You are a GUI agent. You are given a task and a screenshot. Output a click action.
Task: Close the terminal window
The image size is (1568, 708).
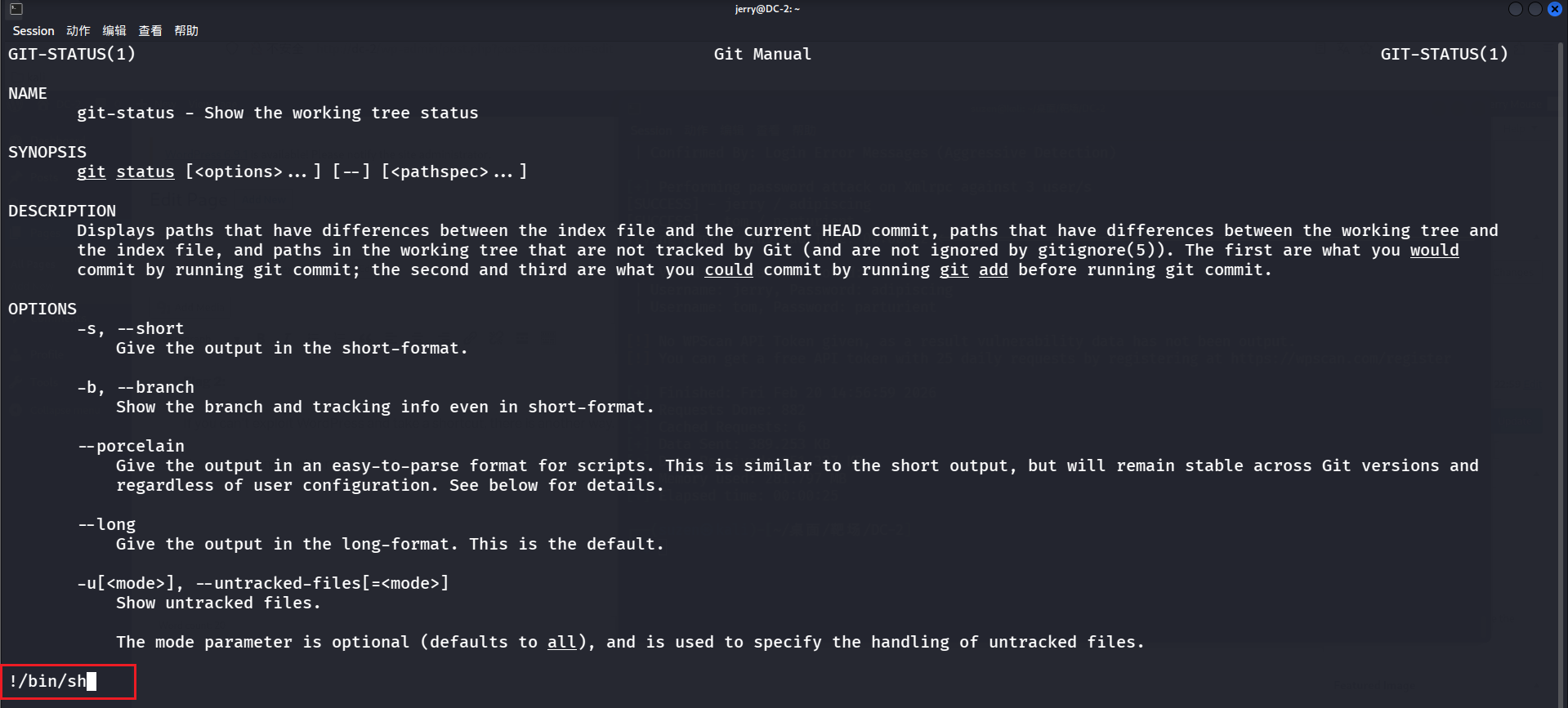[1554, 9]
